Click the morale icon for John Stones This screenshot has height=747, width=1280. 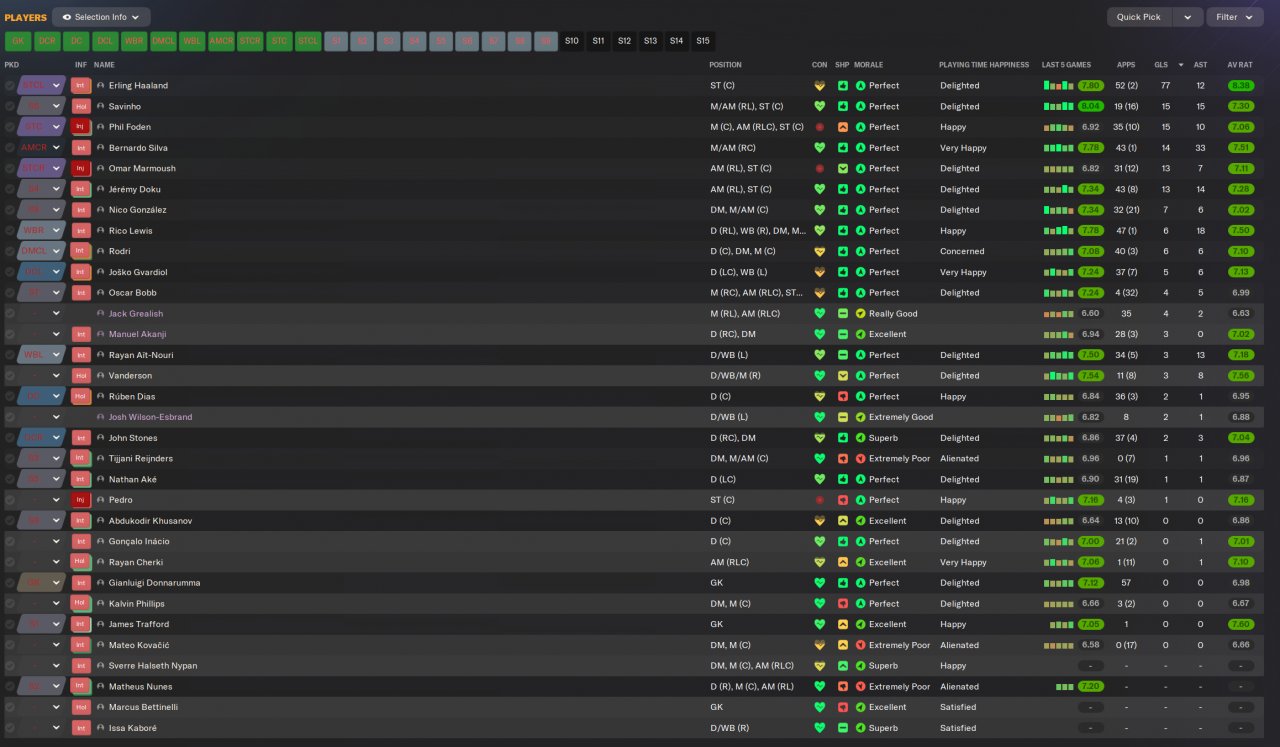click(860, 438)
